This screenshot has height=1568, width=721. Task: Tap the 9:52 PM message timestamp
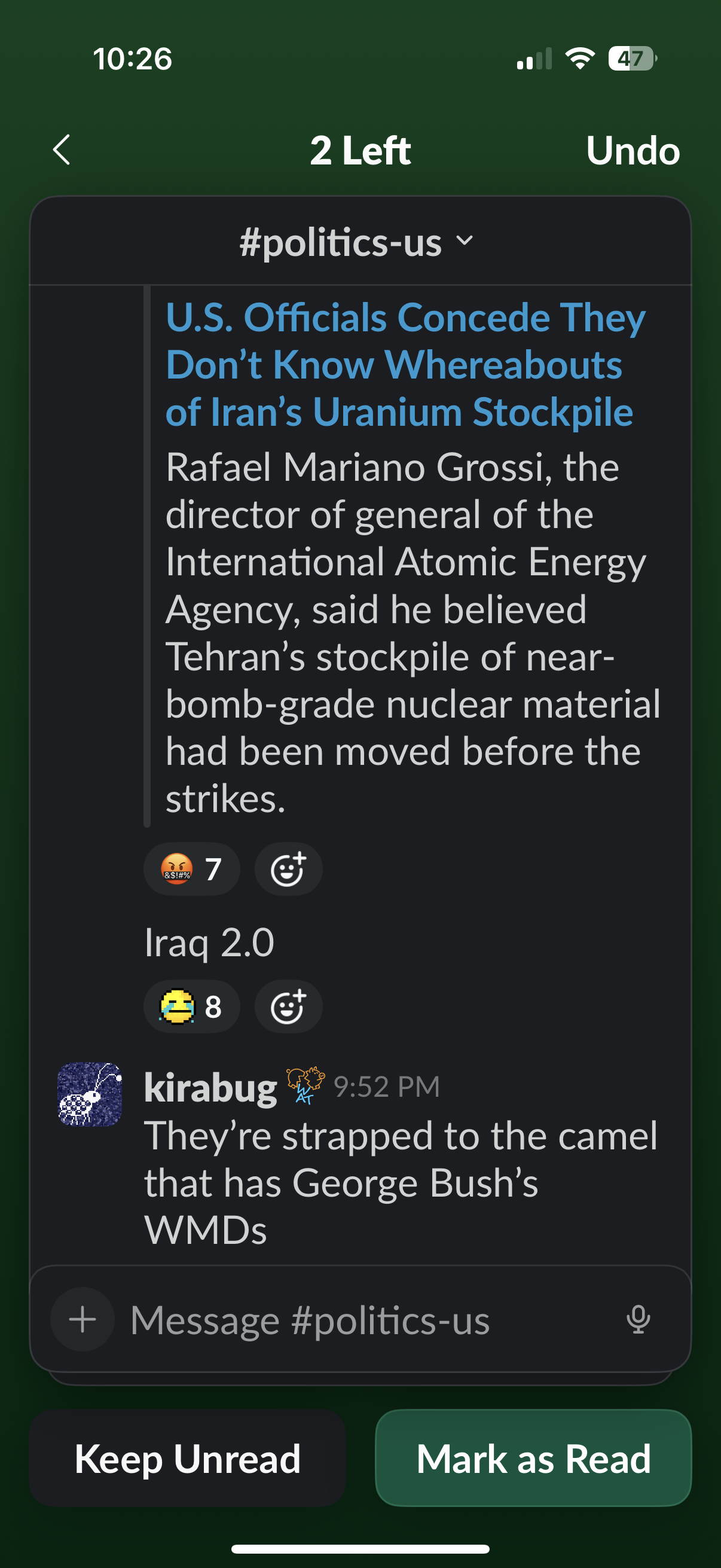[x=386, y=1087]
